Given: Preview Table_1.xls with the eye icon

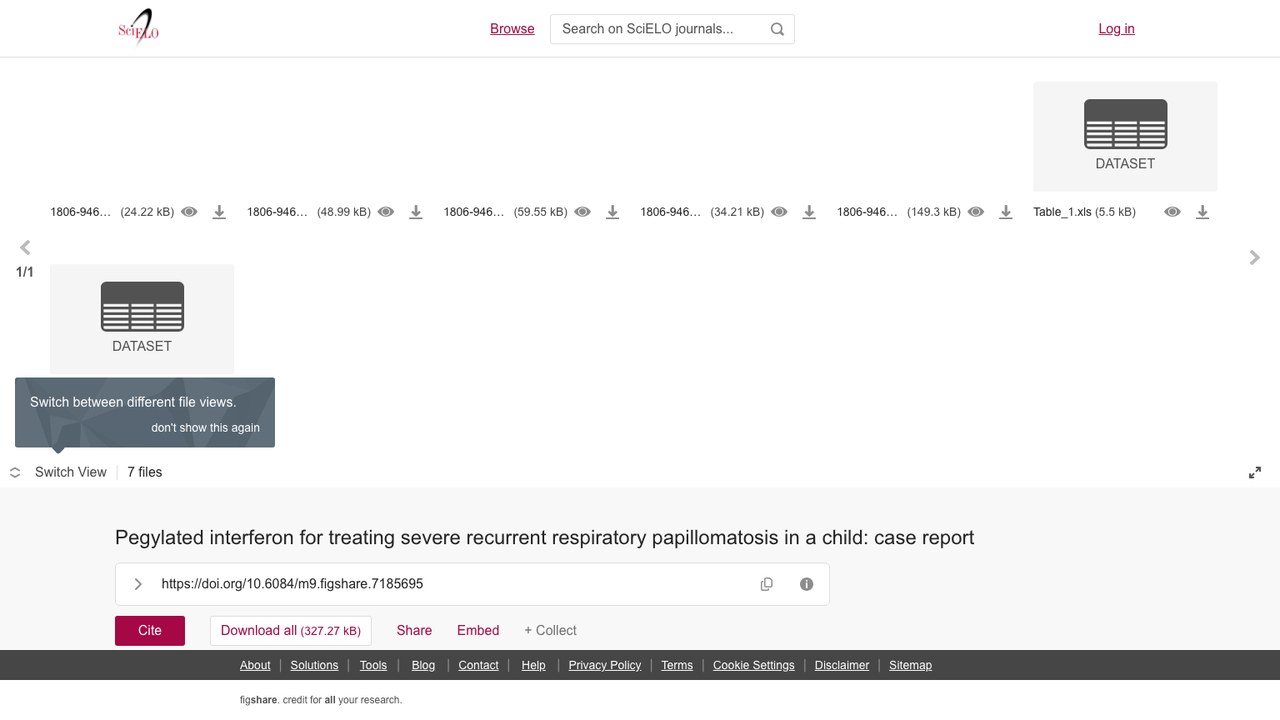Looking at the screenshot, I should tap(1173, 212).
